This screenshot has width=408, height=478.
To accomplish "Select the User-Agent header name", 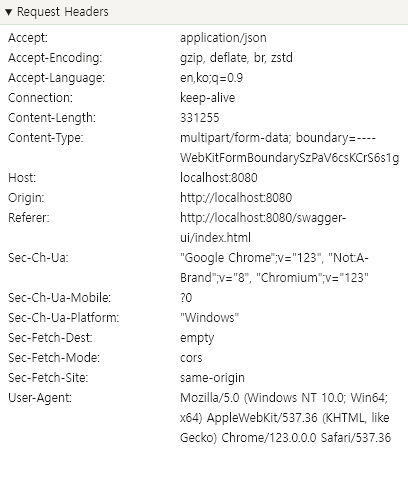I will [x=40, y=398].
